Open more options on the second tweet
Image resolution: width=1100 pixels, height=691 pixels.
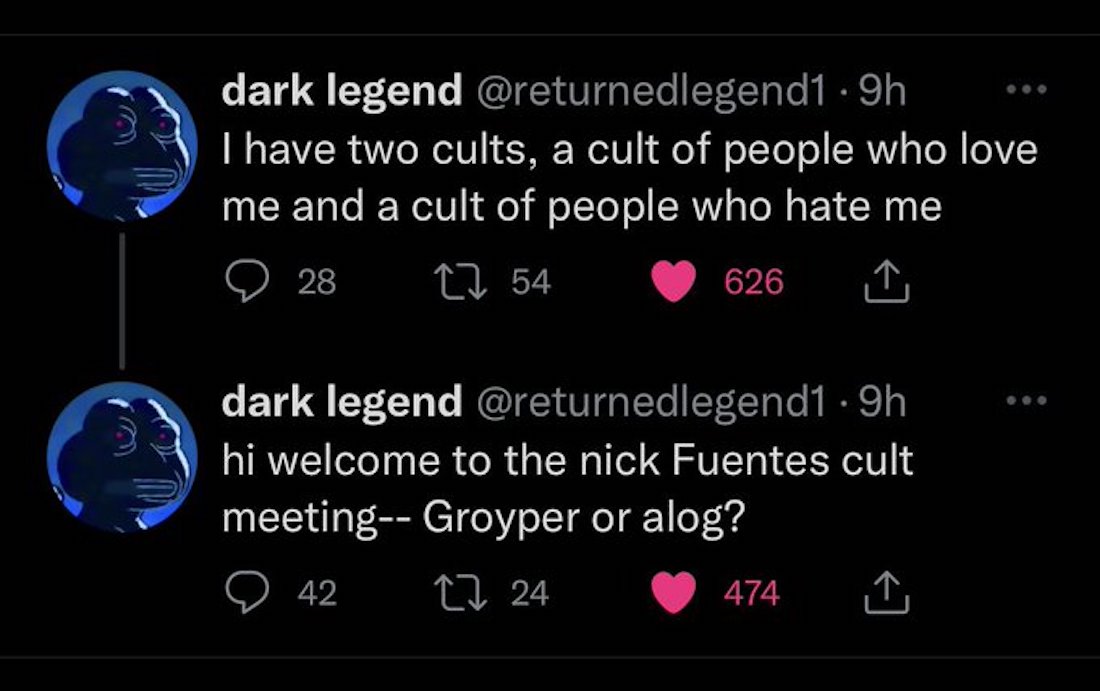1025,401
